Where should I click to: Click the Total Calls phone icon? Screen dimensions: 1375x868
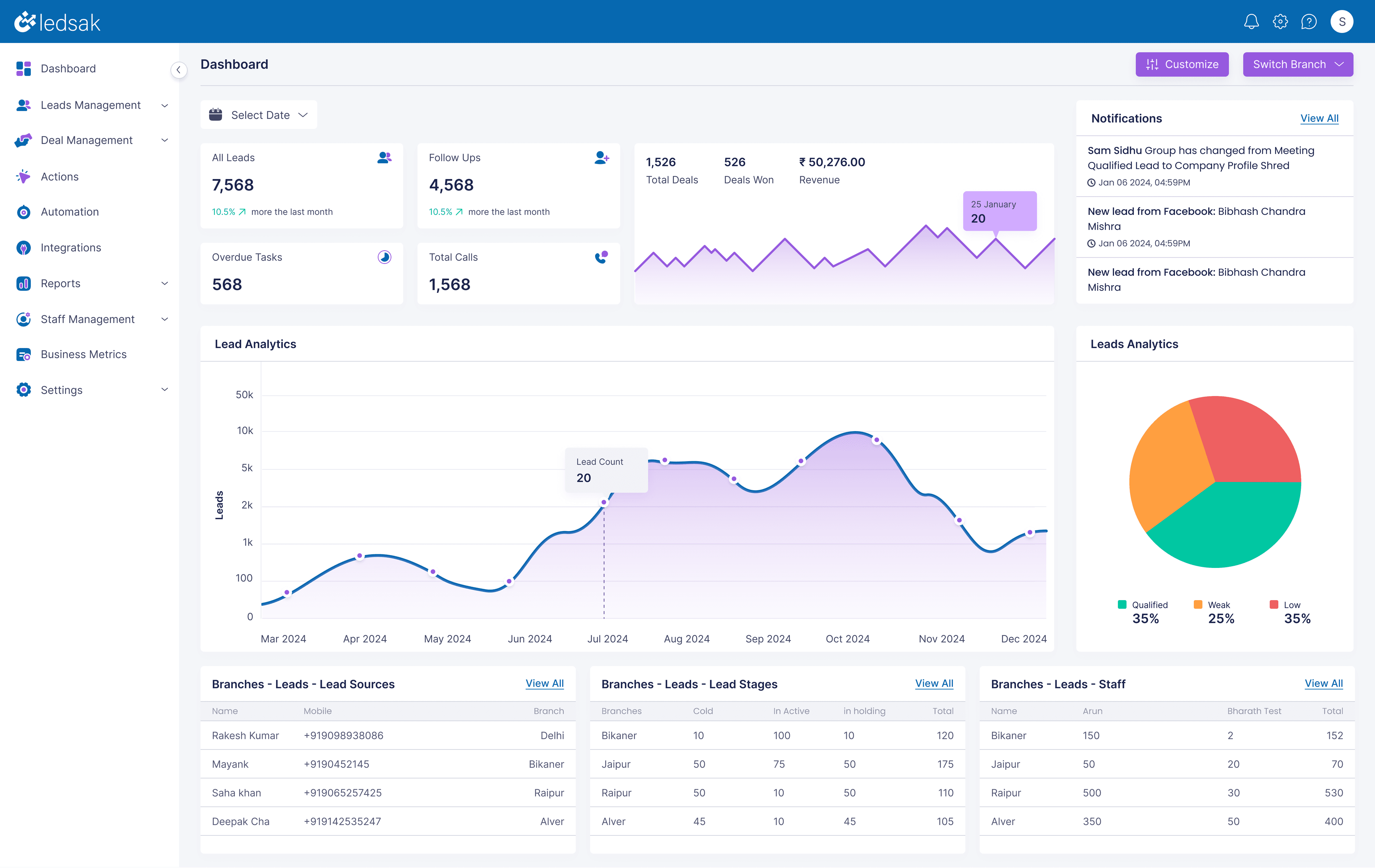point(601,257)
